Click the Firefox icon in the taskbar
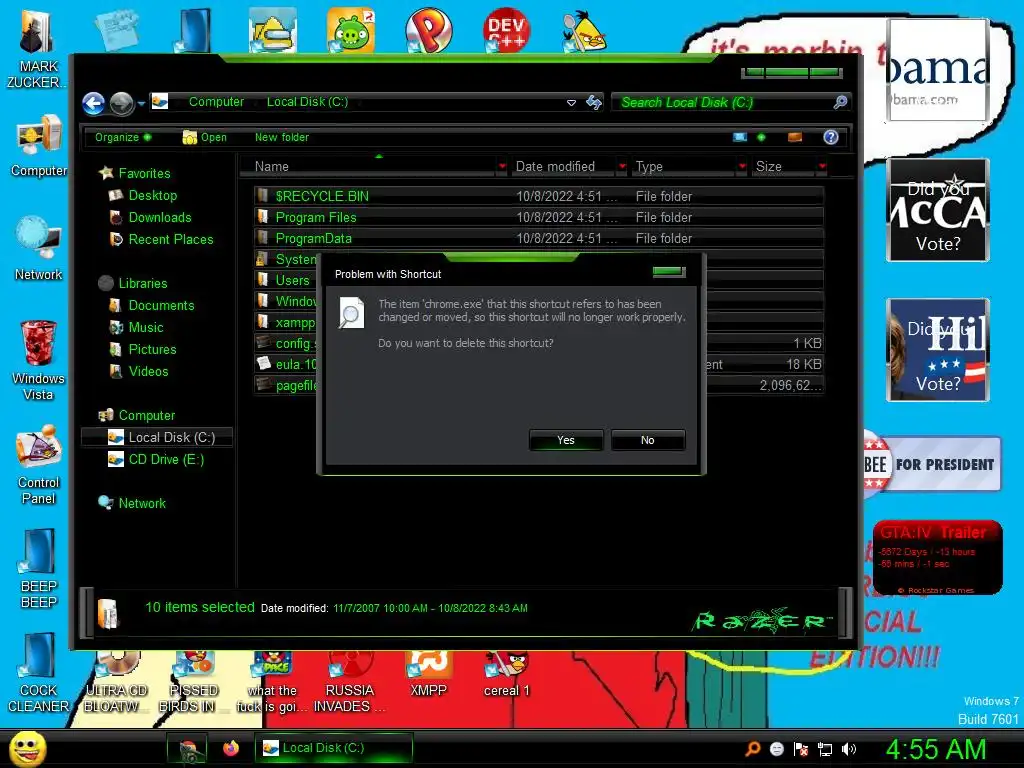 231,748
